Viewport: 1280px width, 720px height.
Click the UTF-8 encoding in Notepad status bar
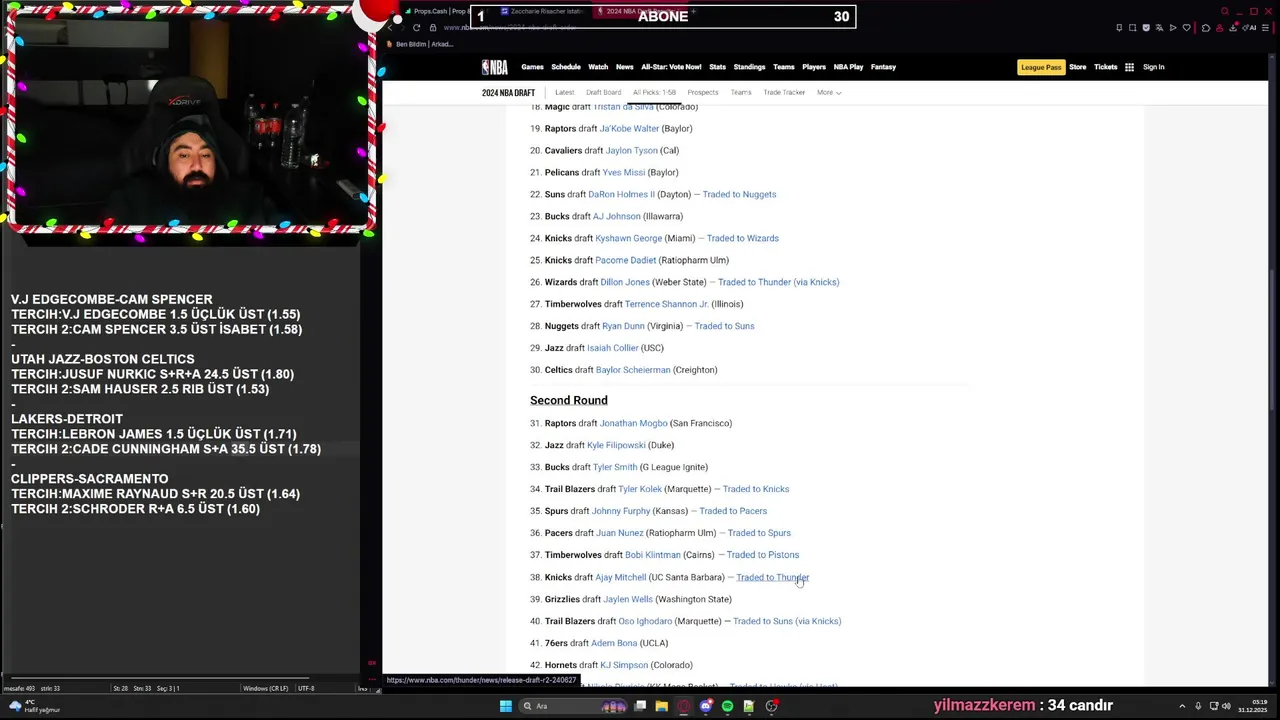(306, 688)
